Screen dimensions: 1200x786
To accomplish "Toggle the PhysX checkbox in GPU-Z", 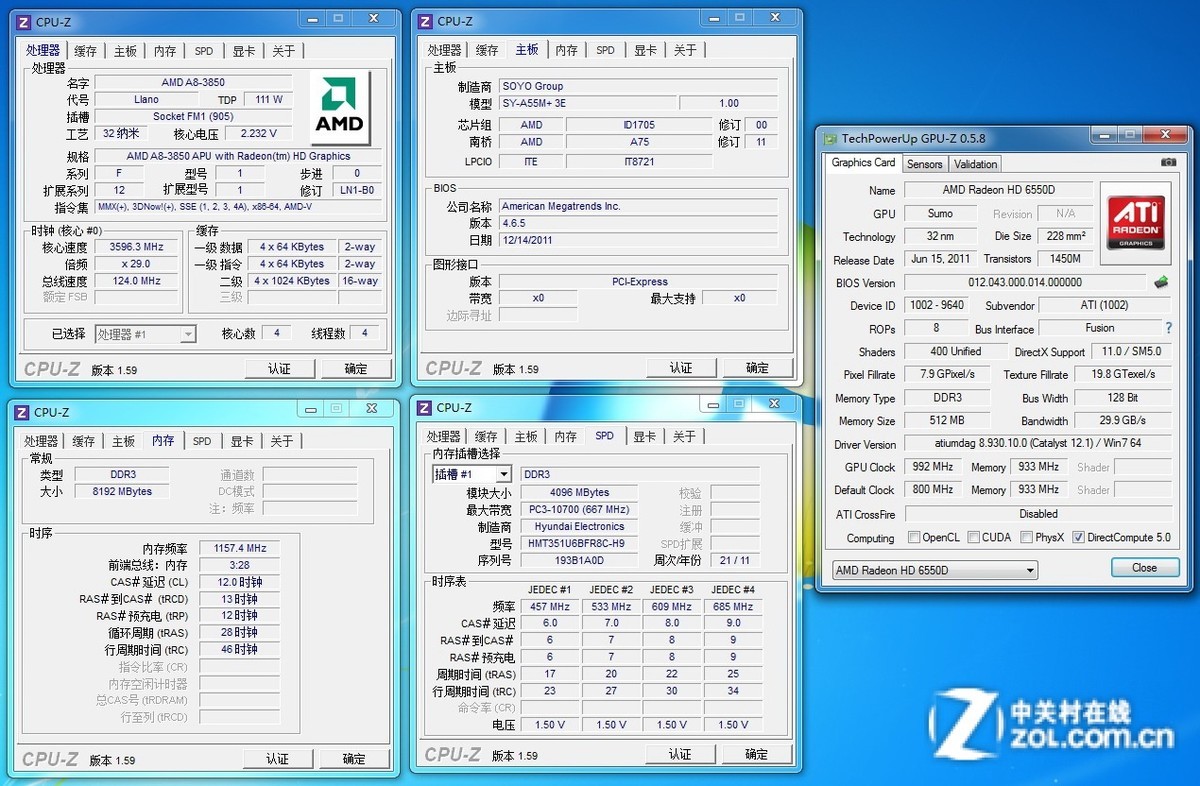I will tap(1026, 537).
